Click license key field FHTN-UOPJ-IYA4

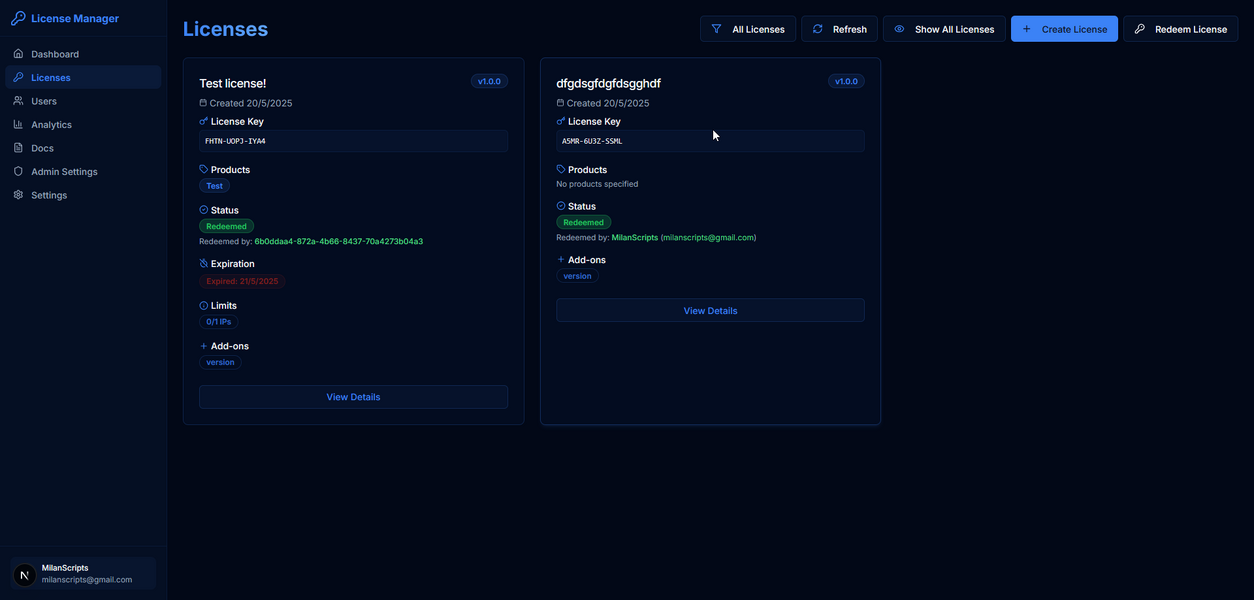pyautogui.click(x=353, y=141)
